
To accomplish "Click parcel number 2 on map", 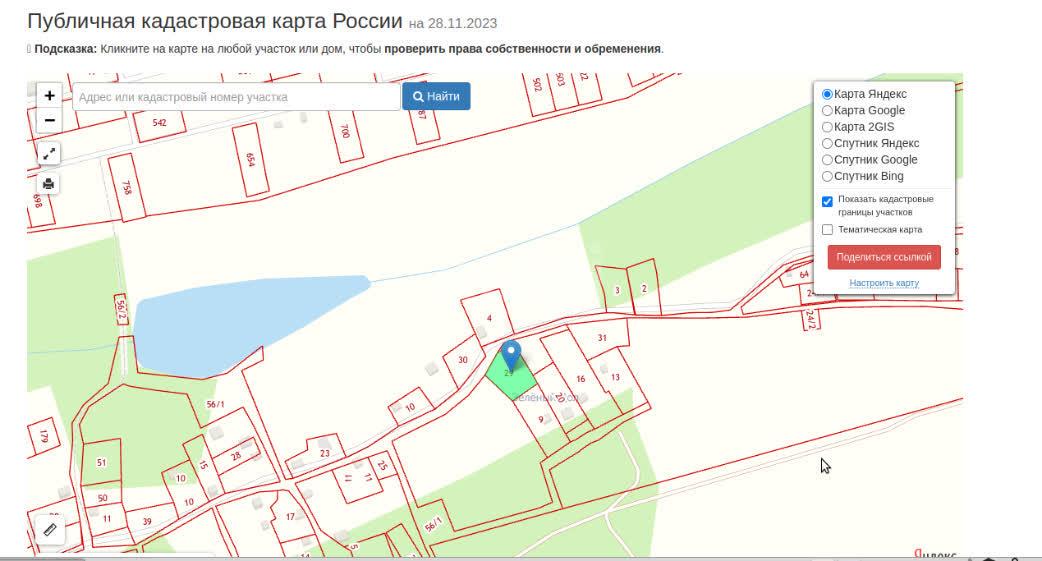I will [x=643, y=288].
